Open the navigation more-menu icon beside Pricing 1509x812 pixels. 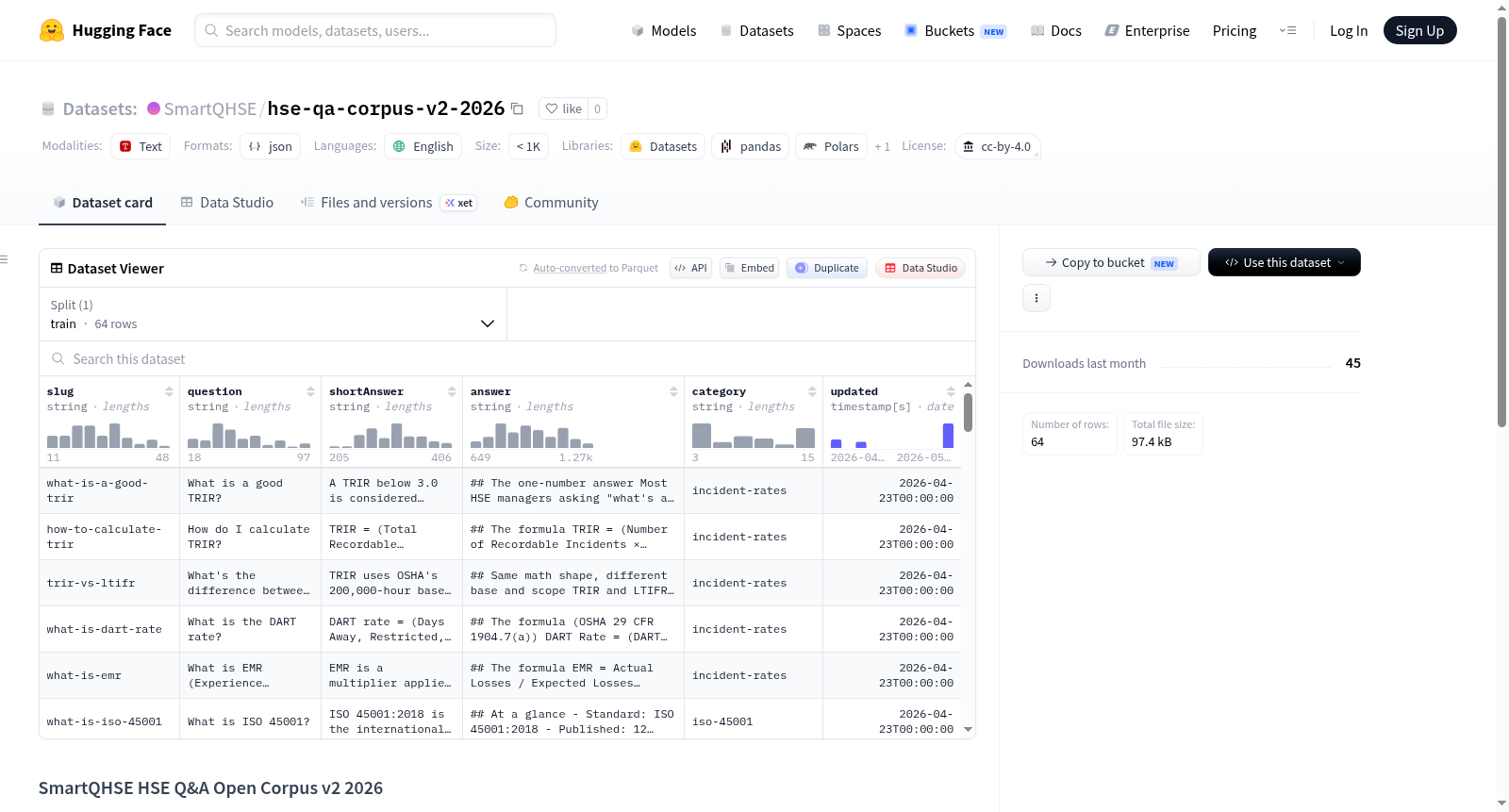tap(1287, 30)
